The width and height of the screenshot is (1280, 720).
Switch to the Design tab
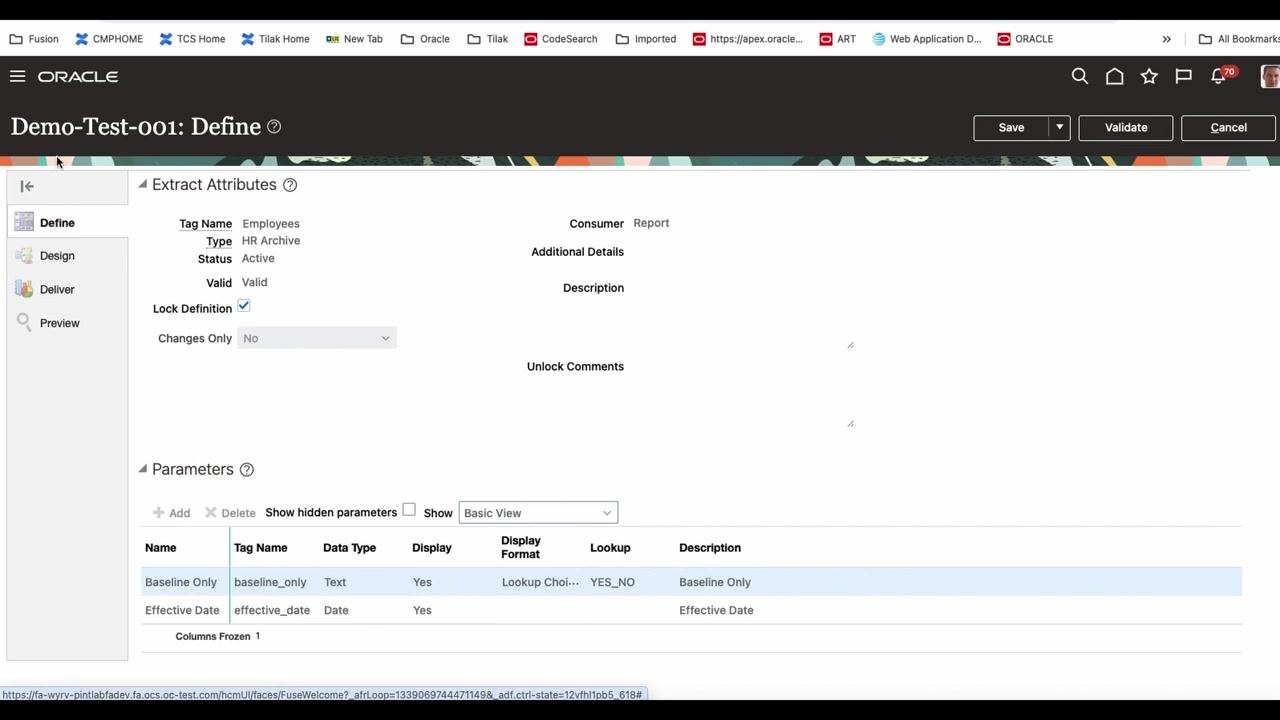pyautogui.click(x=57, y=256)
